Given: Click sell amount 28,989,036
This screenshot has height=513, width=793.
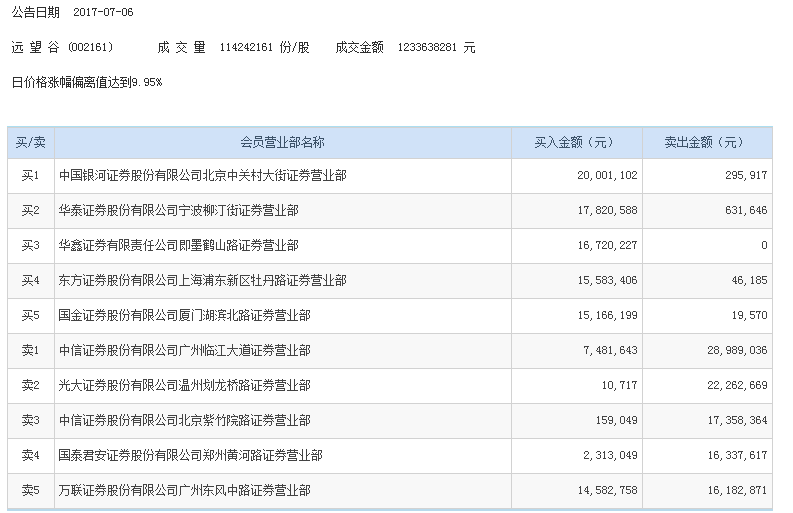Looking at the screenshot, I should coord(737,351).
